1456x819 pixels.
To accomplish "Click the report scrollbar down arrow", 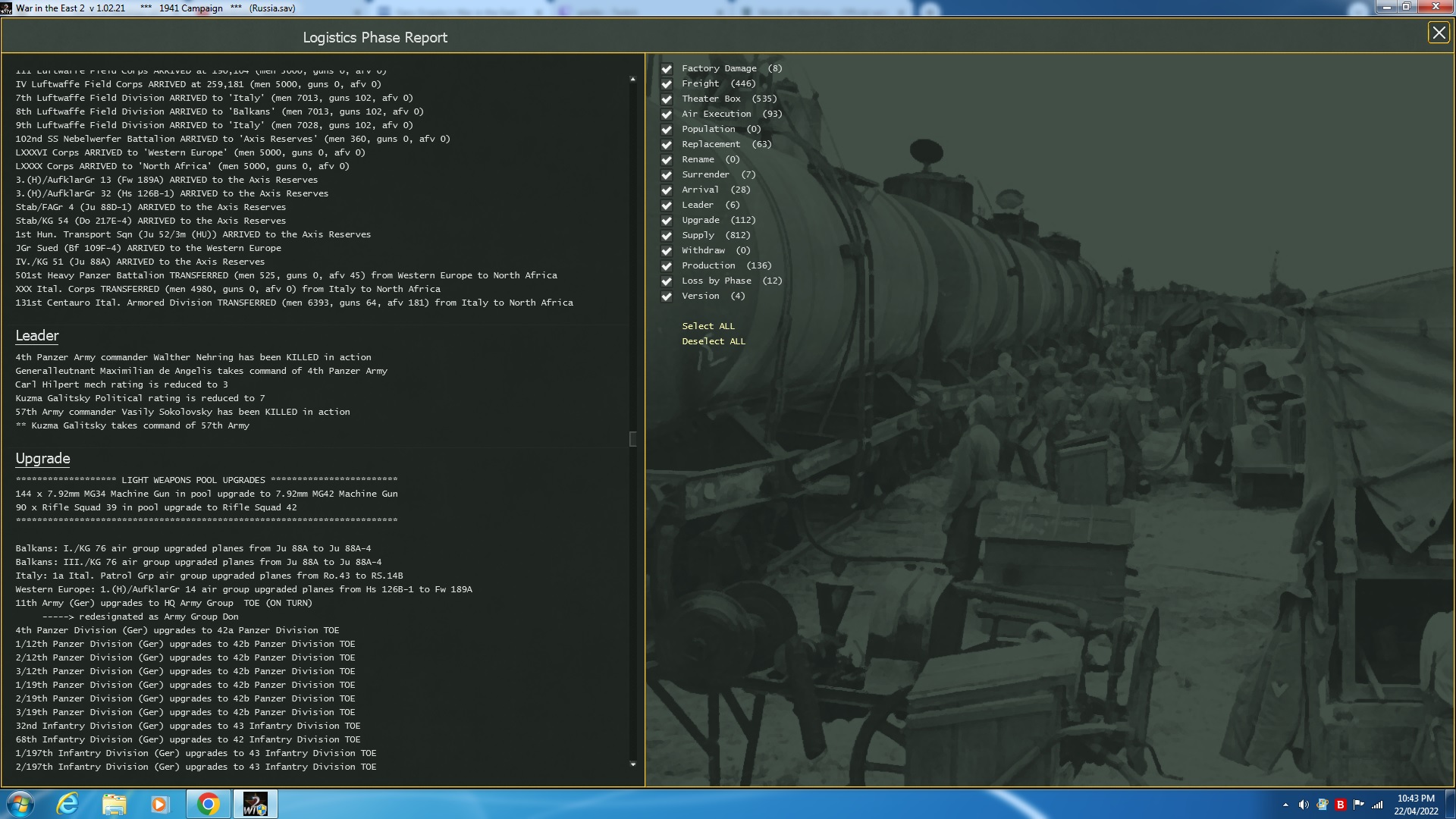I will (x=633, y=764).
